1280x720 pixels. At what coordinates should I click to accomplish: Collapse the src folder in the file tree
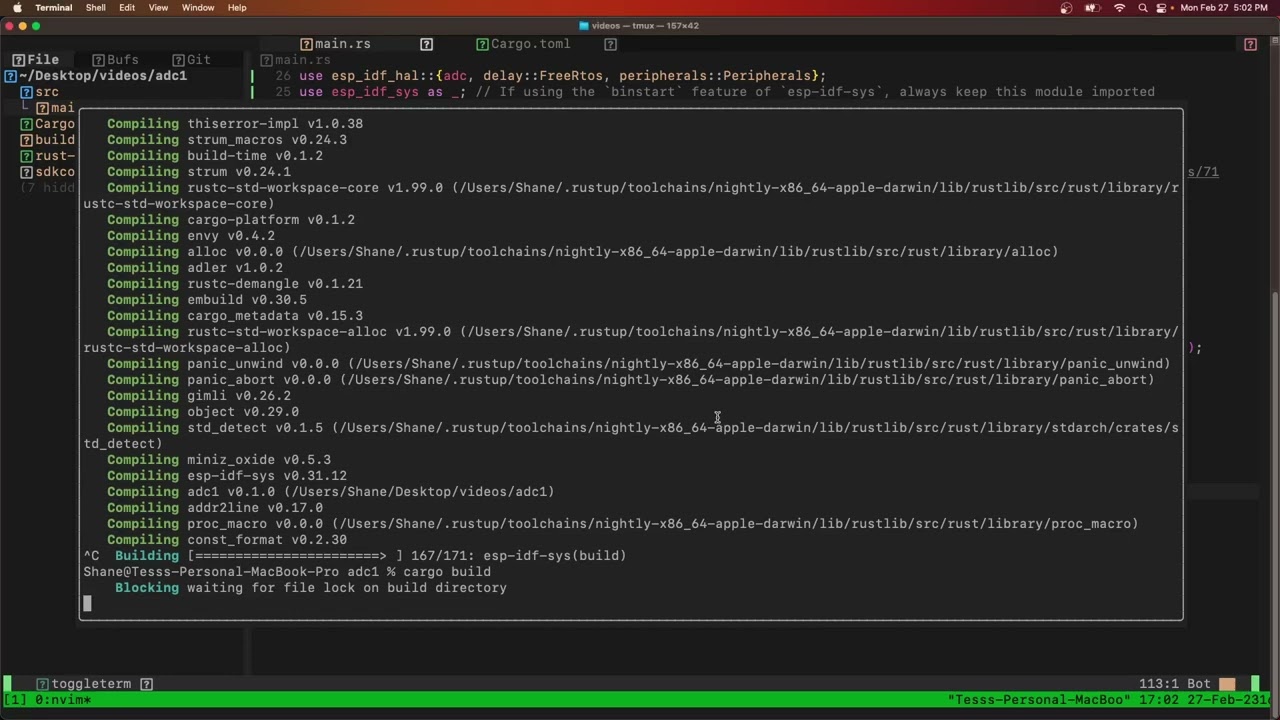click(40, 92)
